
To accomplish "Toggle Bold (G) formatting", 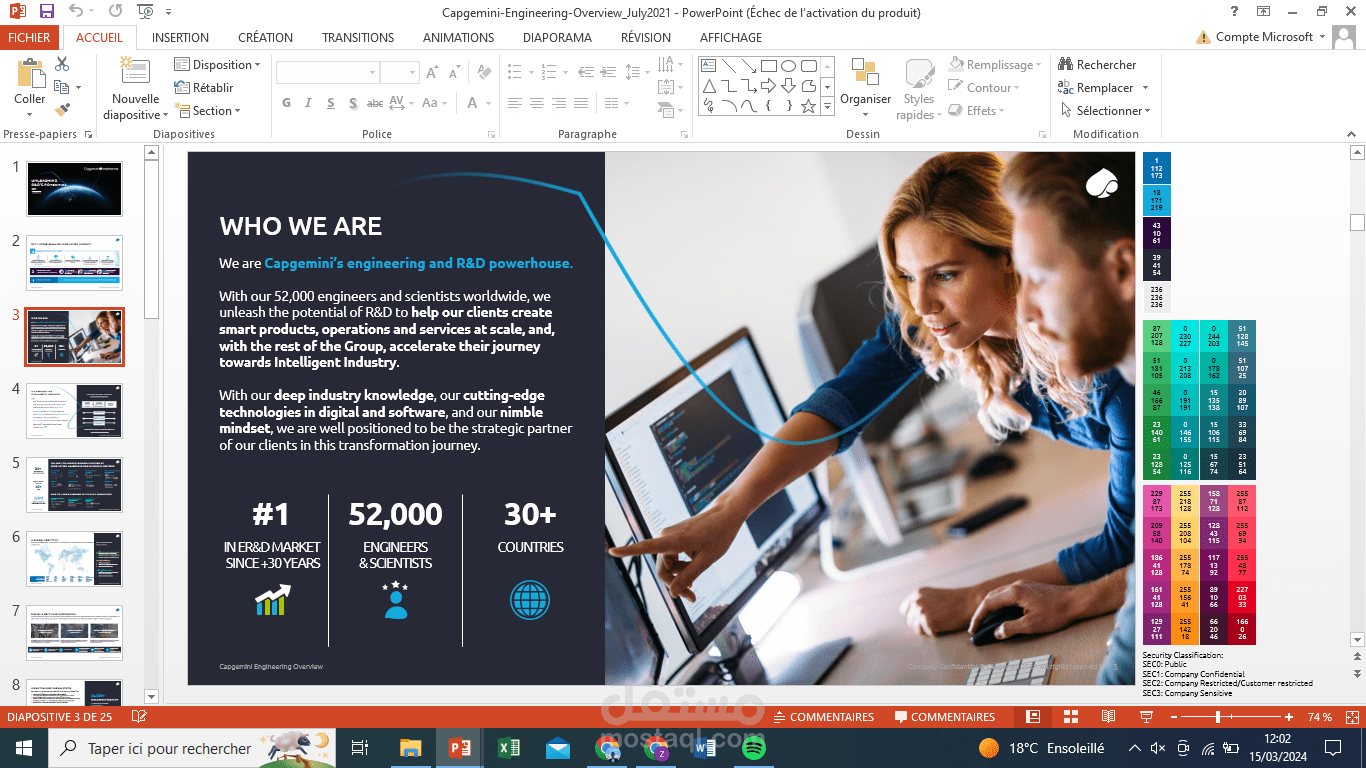I will coord(286,103).
